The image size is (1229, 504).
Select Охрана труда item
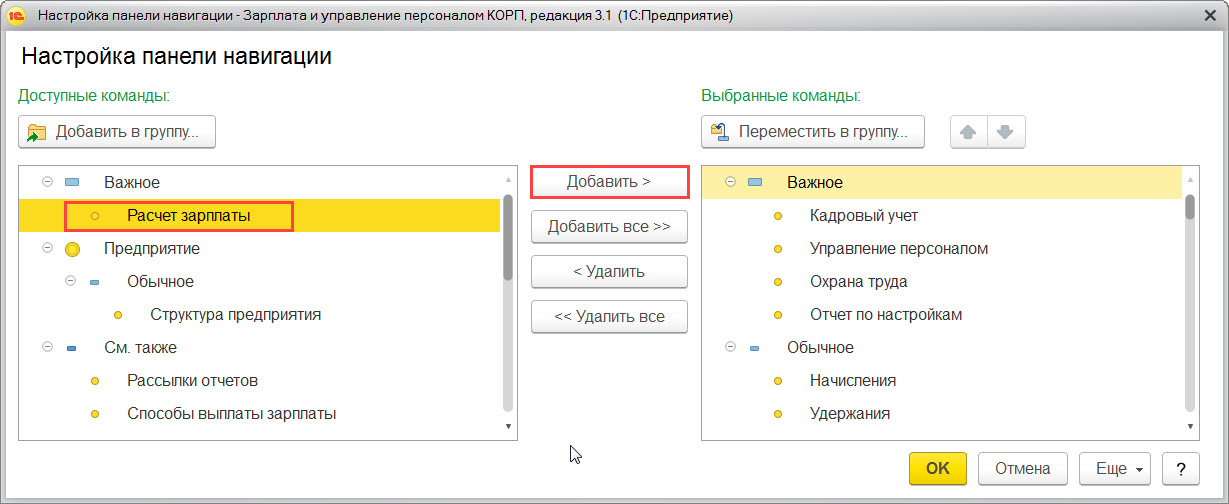pos(858,282)
